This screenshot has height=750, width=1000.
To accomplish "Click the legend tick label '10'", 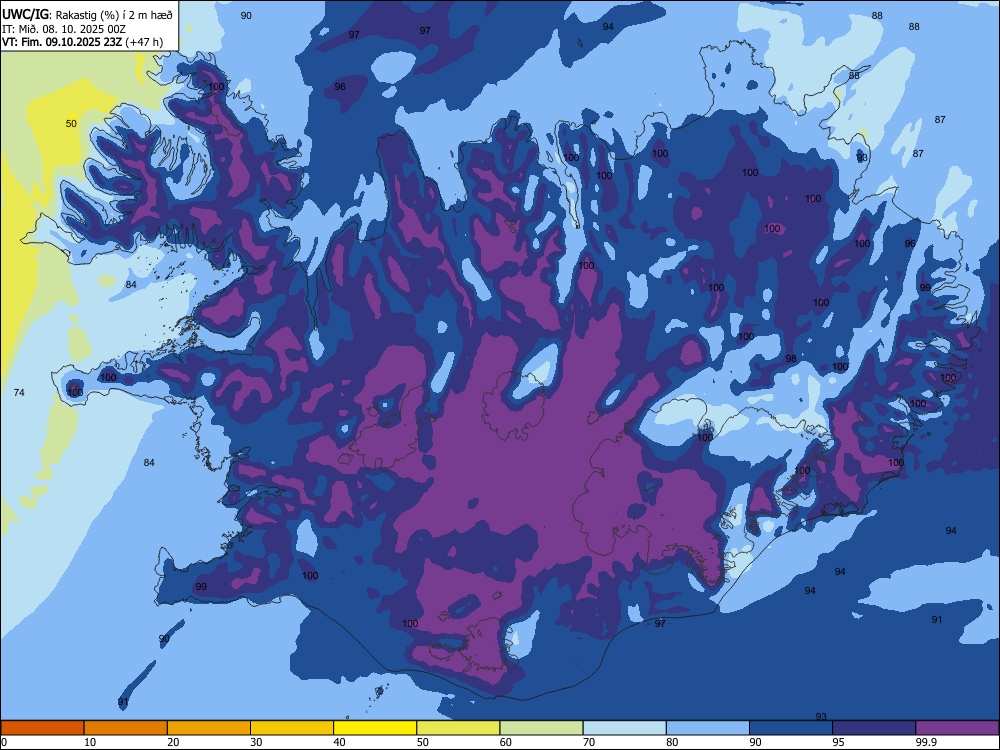I will coord(90,742).
